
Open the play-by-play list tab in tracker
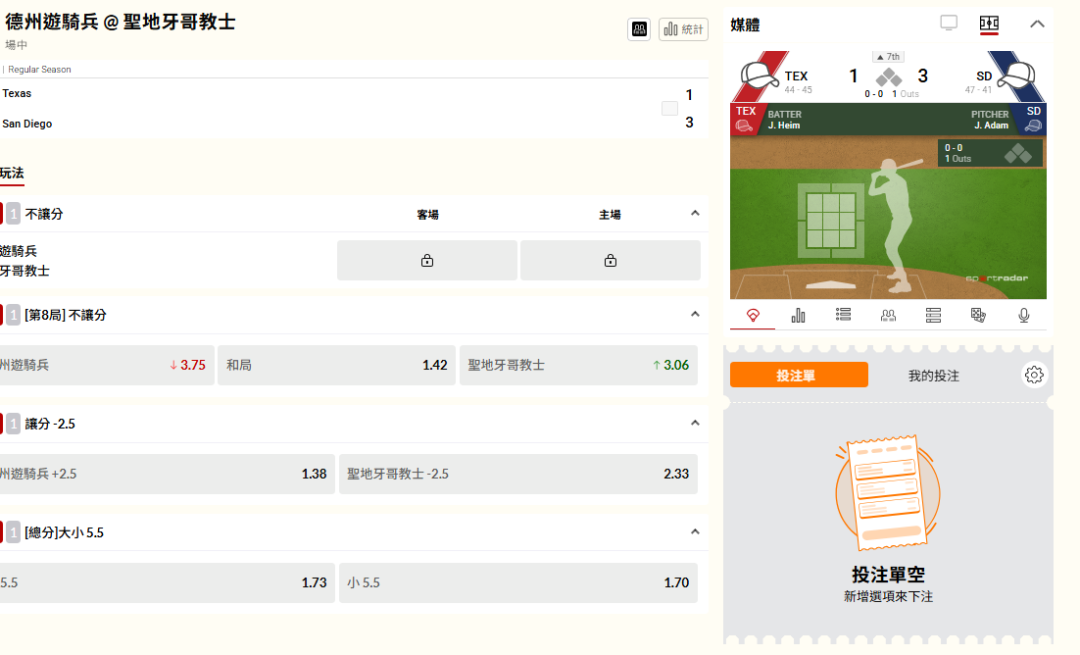coord(843,315)
